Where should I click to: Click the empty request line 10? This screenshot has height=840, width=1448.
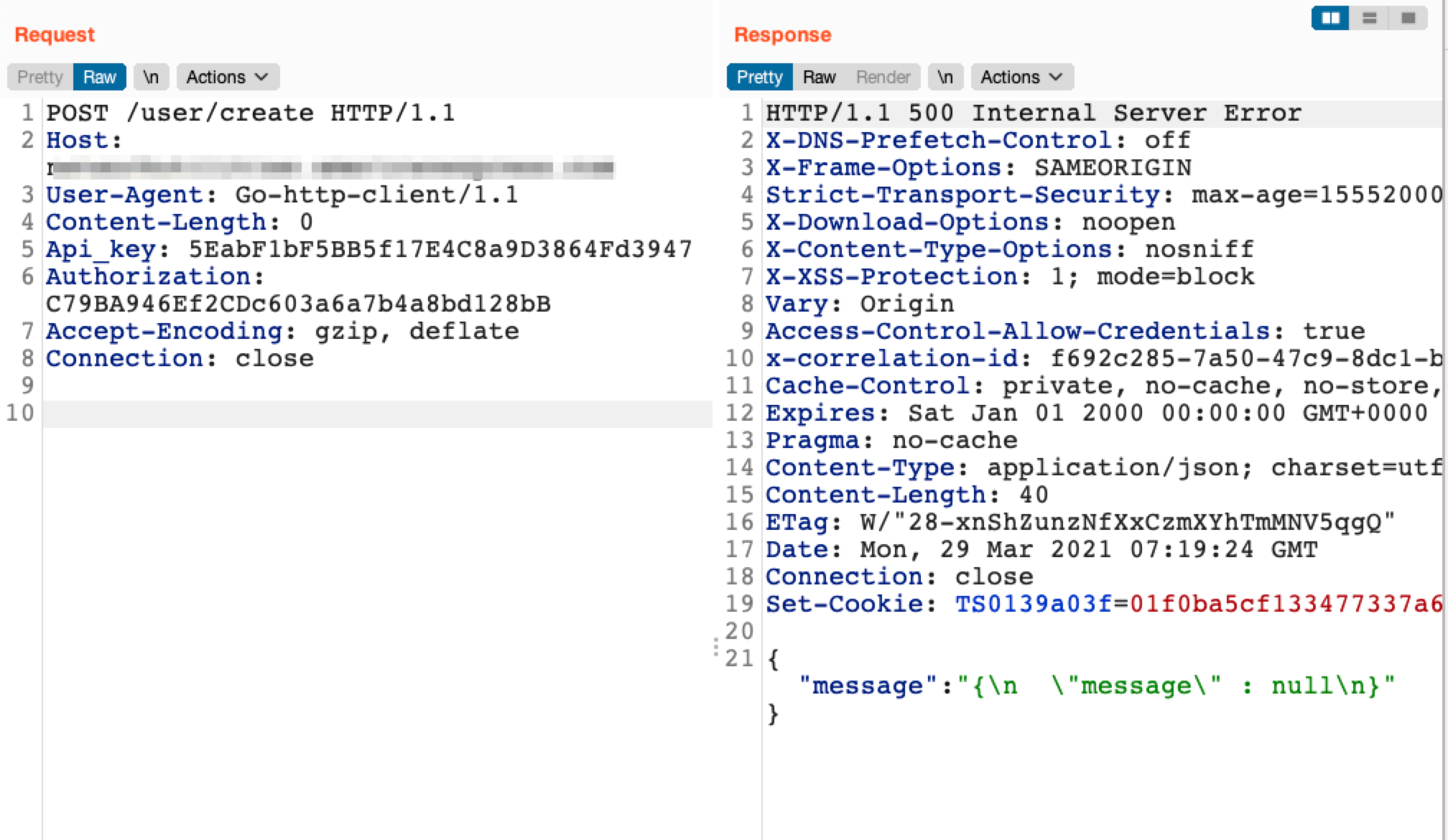[x=378, y=414]
